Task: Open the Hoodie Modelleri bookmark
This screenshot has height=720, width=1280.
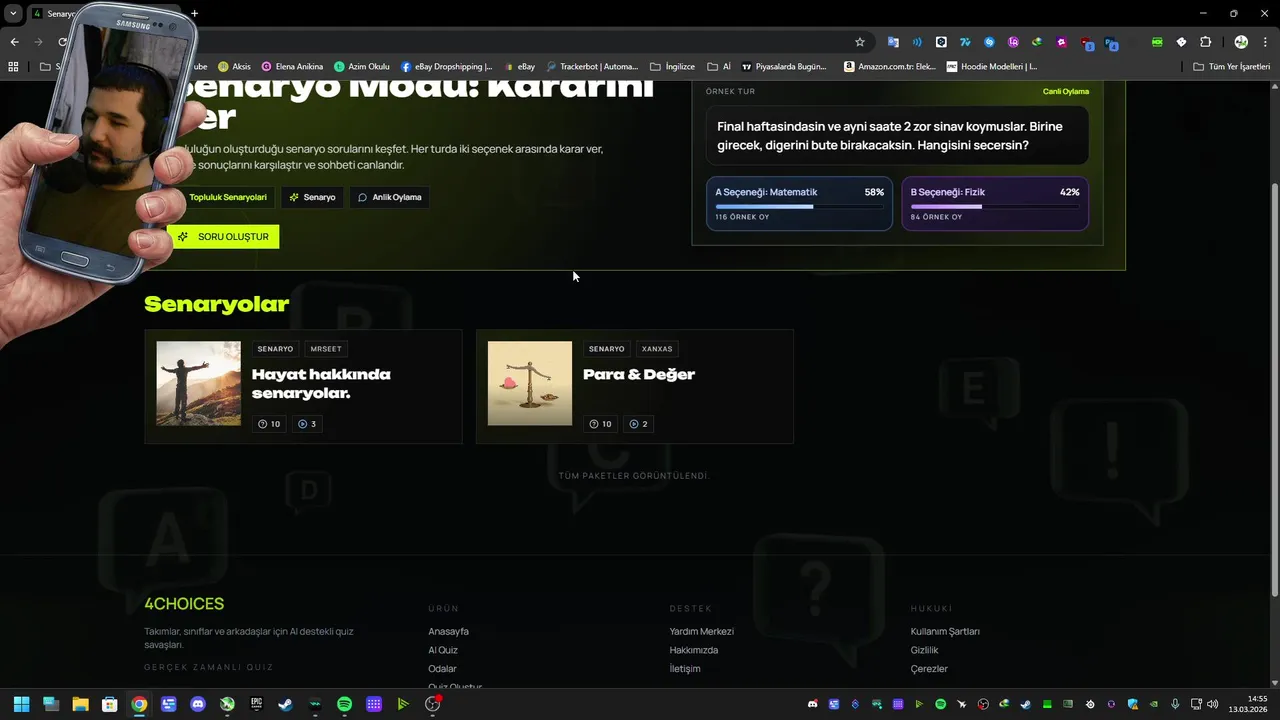Action: point(992,67)
